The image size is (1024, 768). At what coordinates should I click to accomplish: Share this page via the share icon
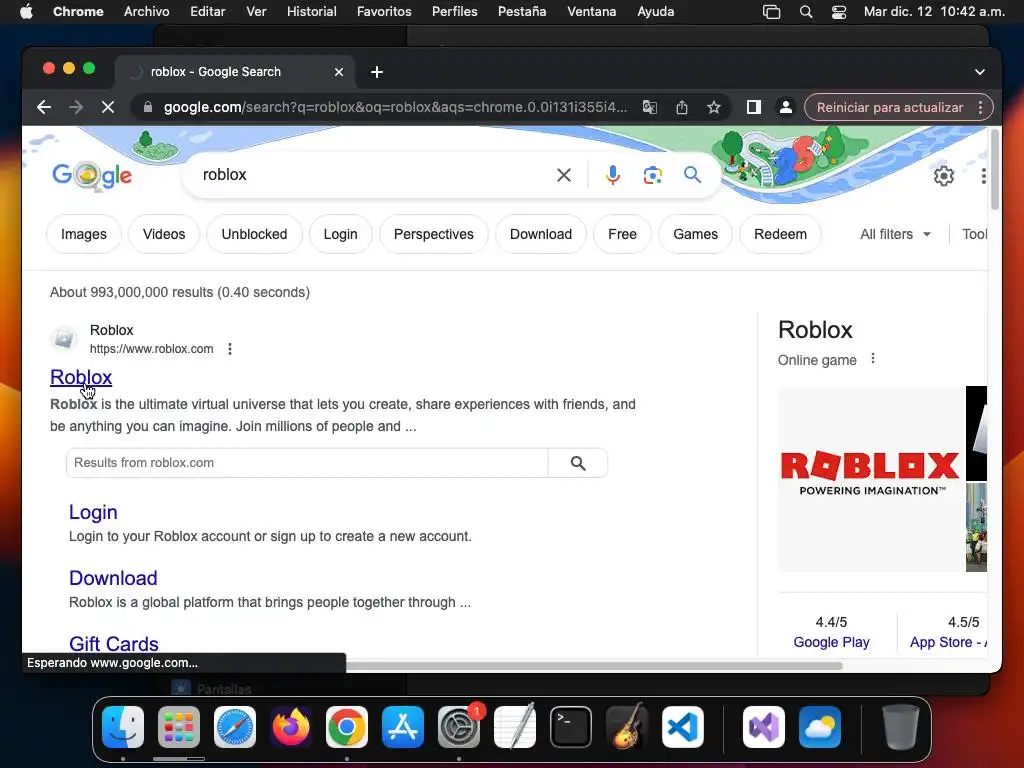(682, 107)
